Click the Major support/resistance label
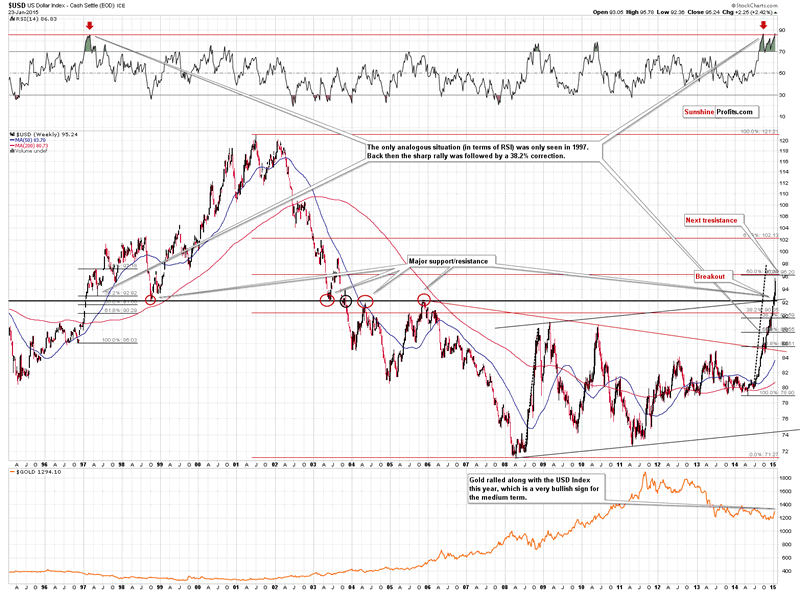The width and height of the screenshot is (800, 591). point(448,261)
